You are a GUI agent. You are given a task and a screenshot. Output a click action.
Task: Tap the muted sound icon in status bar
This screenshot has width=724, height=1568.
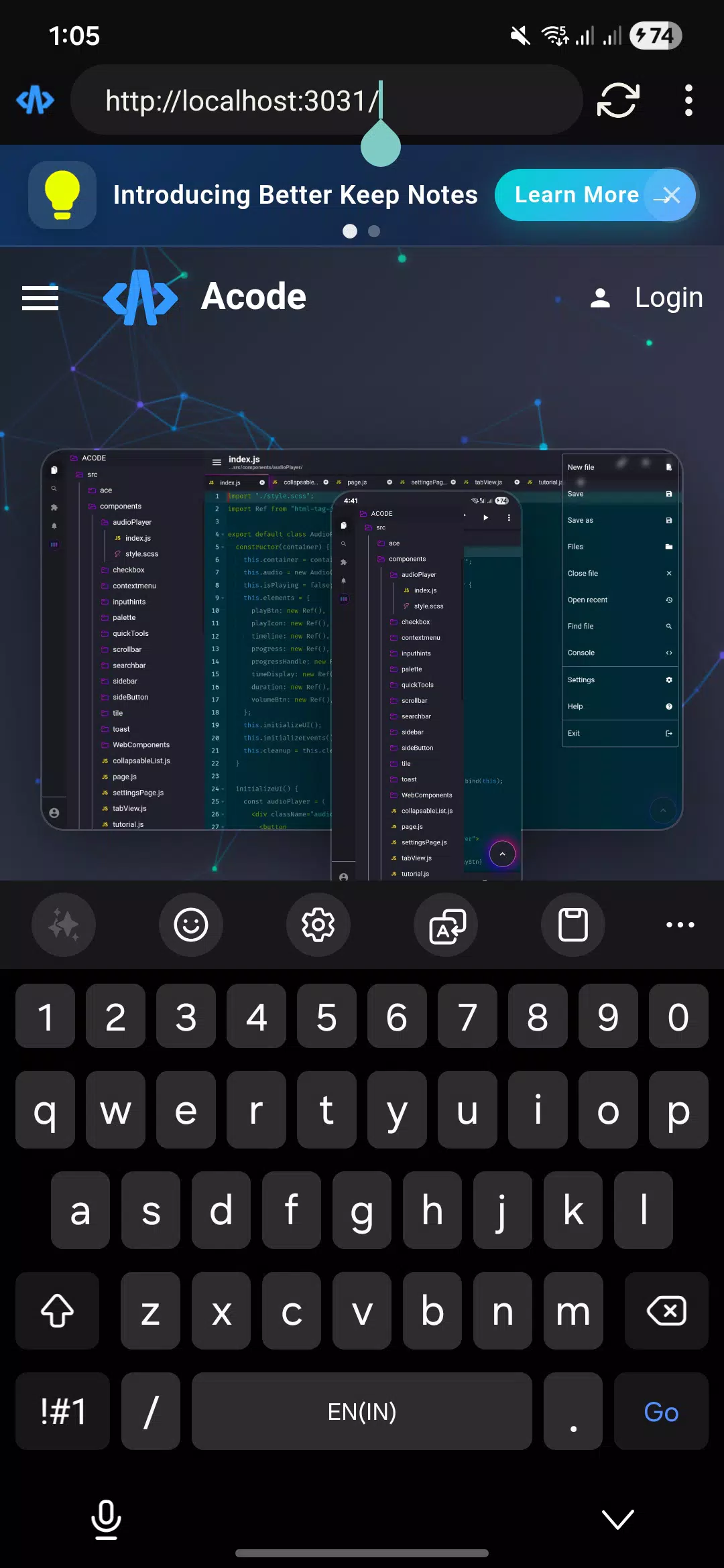click(520, 36)
